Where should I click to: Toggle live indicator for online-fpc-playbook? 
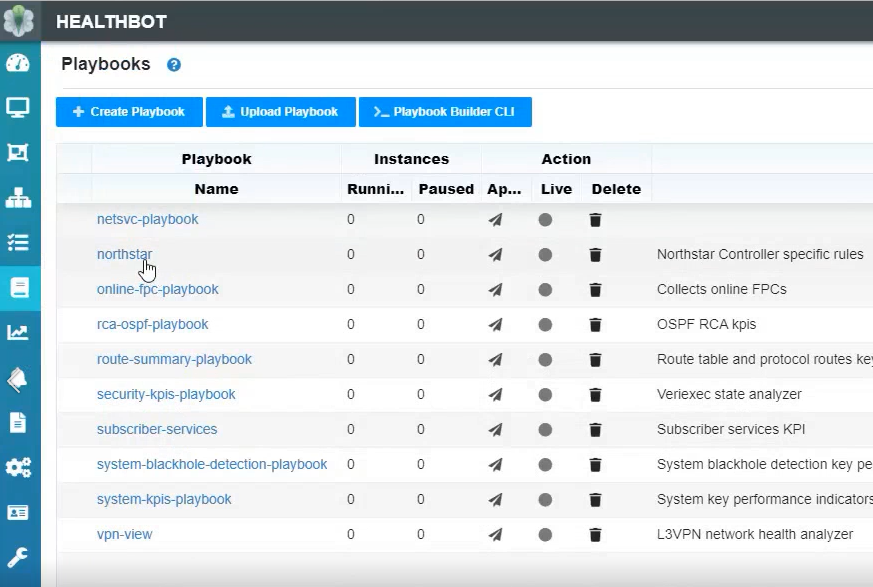click(x=545, y=290)
